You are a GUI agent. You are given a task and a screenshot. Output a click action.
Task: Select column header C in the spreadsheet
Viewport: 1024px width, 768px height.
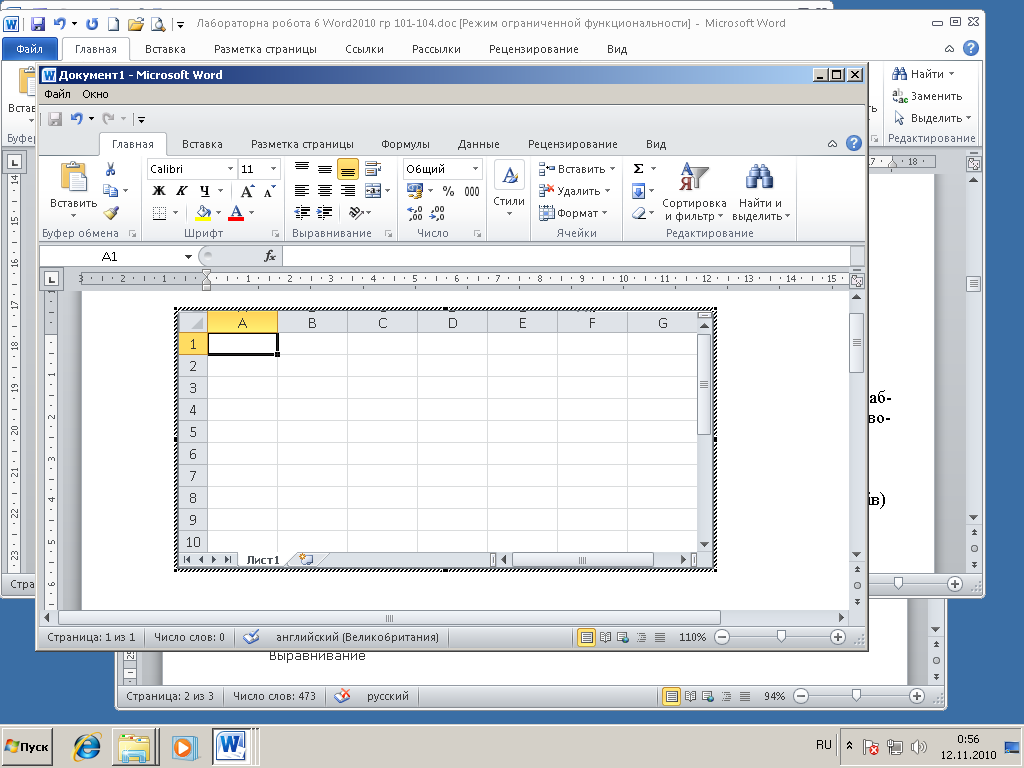coord(383,323)
